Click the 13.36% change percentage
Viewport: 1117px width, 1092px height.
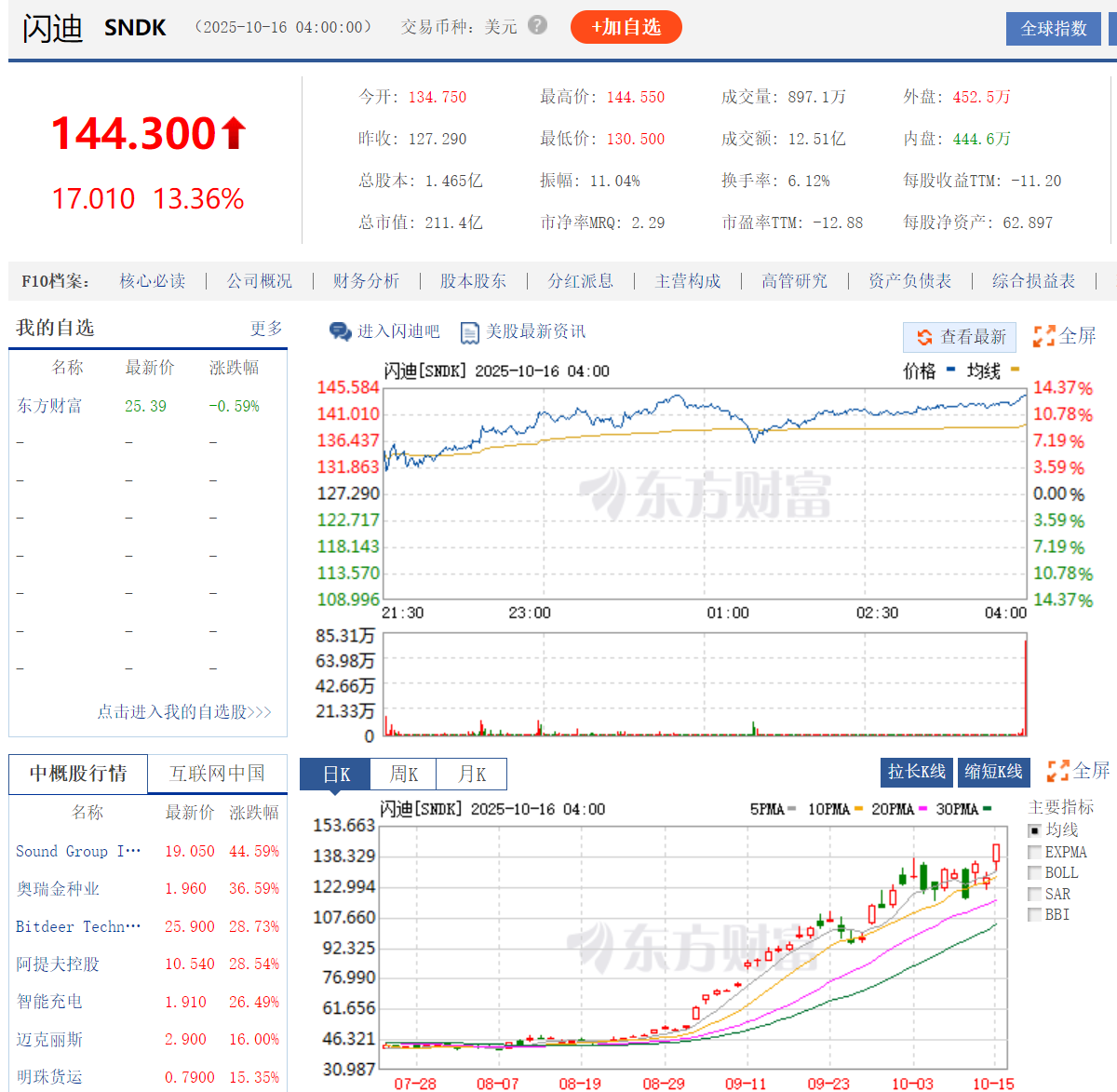coord(198,198)
